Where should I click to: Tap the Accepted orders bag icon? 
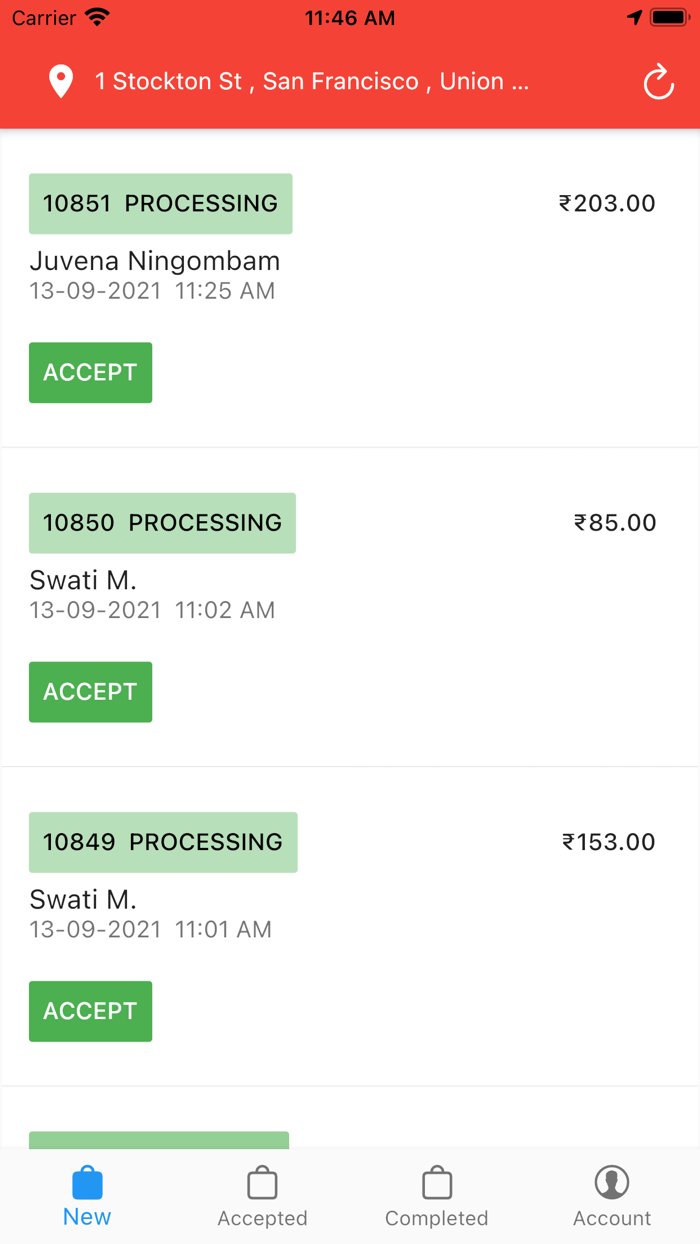click(262, 1182)
